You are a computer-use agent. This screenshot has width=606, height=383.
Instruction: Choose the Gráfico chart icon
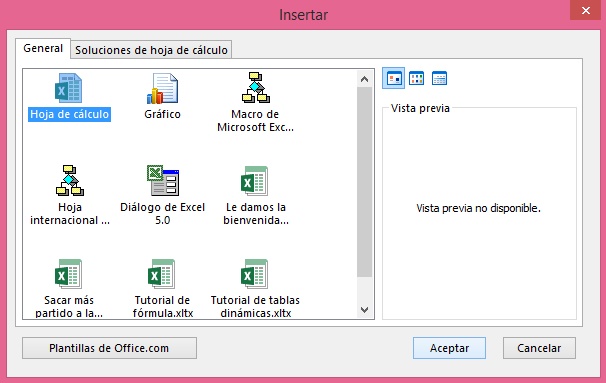point(162,89)
